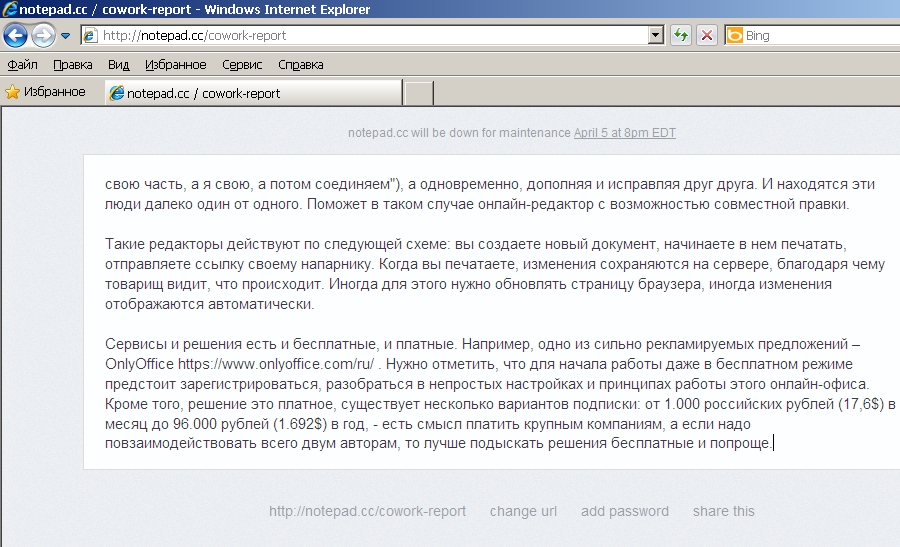
Task: Select the notepad.cc / cowork-report tab
Action: [253, 93]
